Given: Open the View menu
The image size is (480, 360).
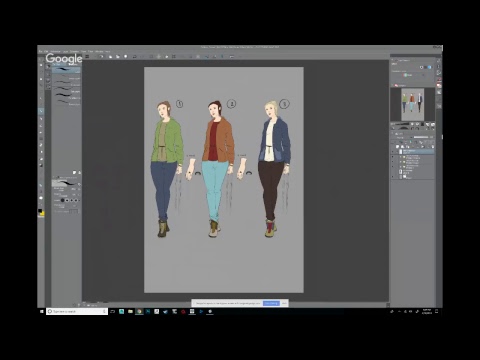Looking at the screenshot, I should [84, 51].
